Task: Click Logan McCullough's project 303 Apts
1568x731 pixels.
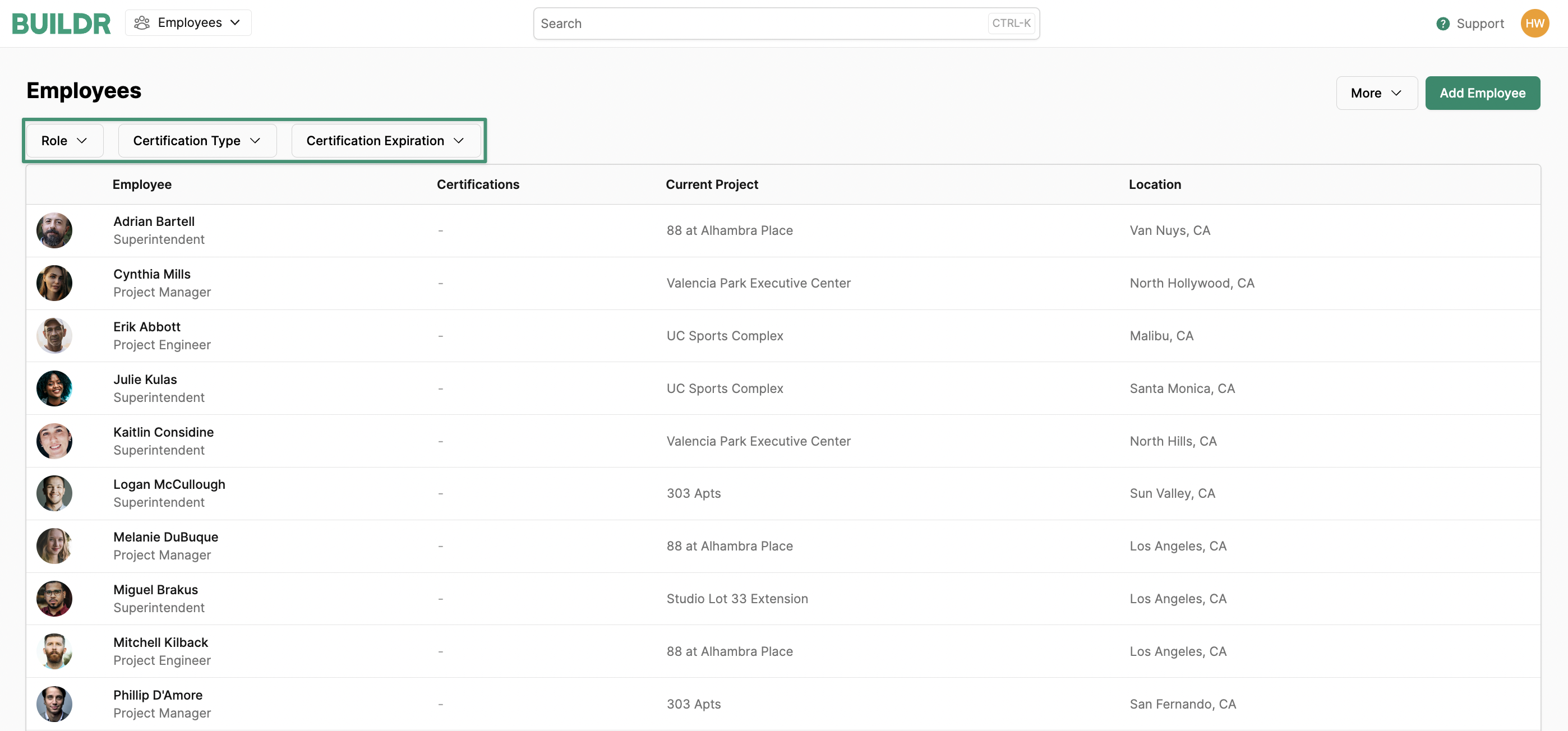Action: (x=693, y=494)
